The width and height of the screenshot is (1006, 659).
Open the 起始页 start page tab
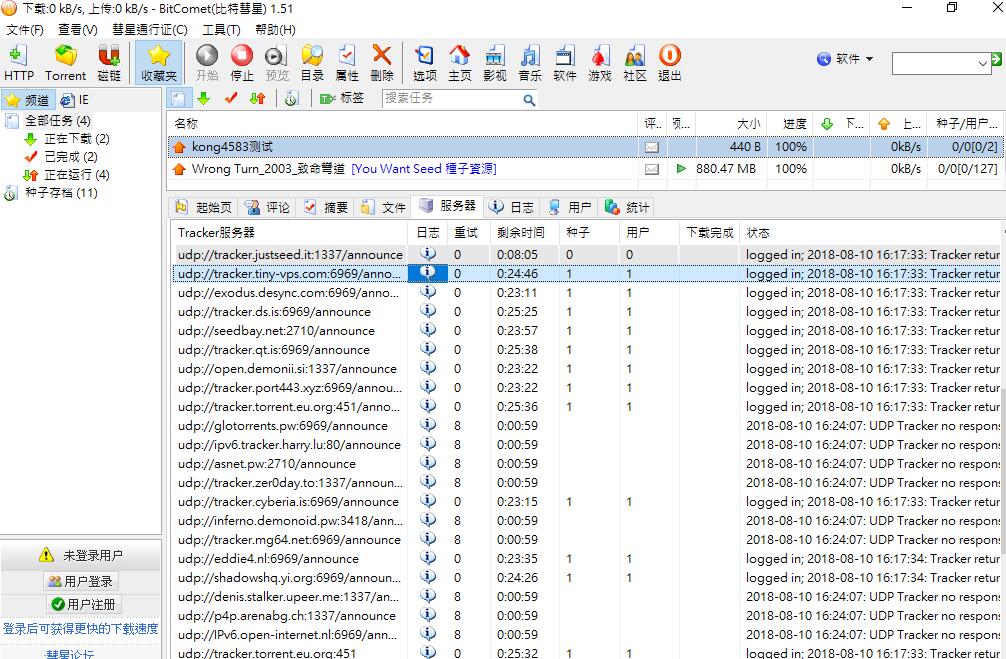(x=204, y=207)
